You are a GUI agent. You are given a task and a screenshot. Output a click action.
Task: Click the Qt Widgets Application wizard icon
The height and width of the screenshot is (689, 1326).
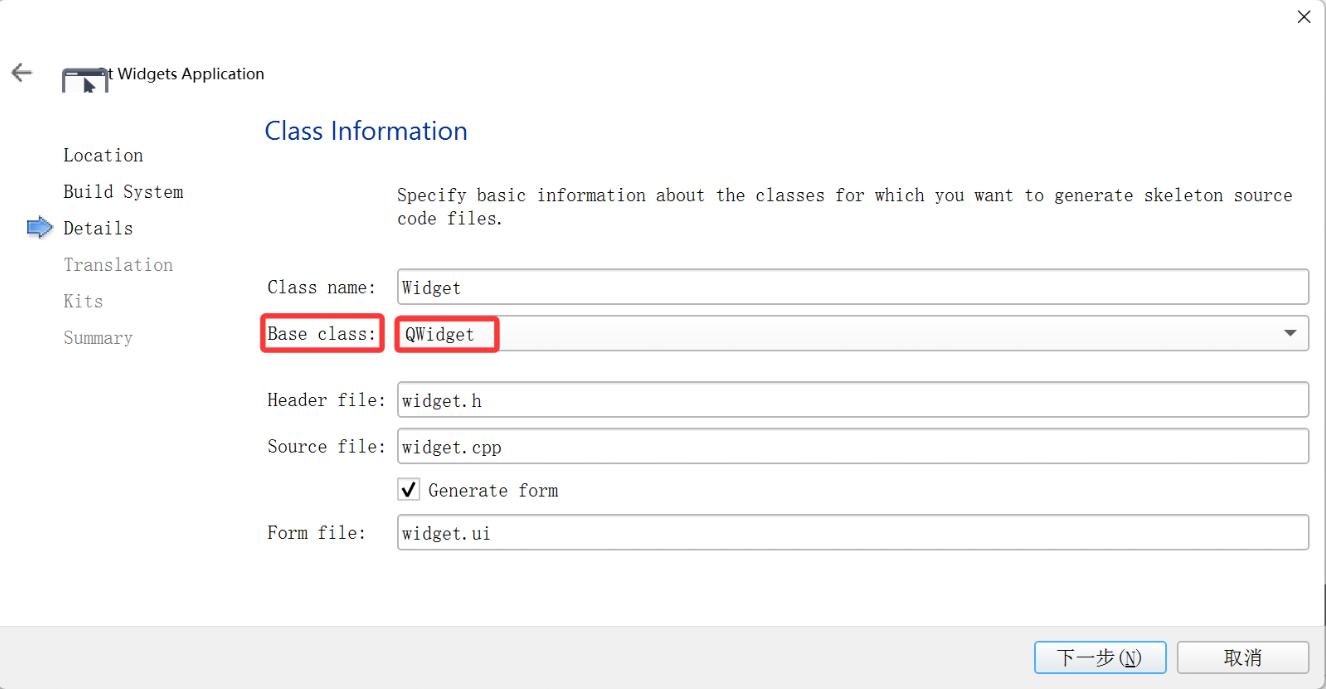point(85,81)
